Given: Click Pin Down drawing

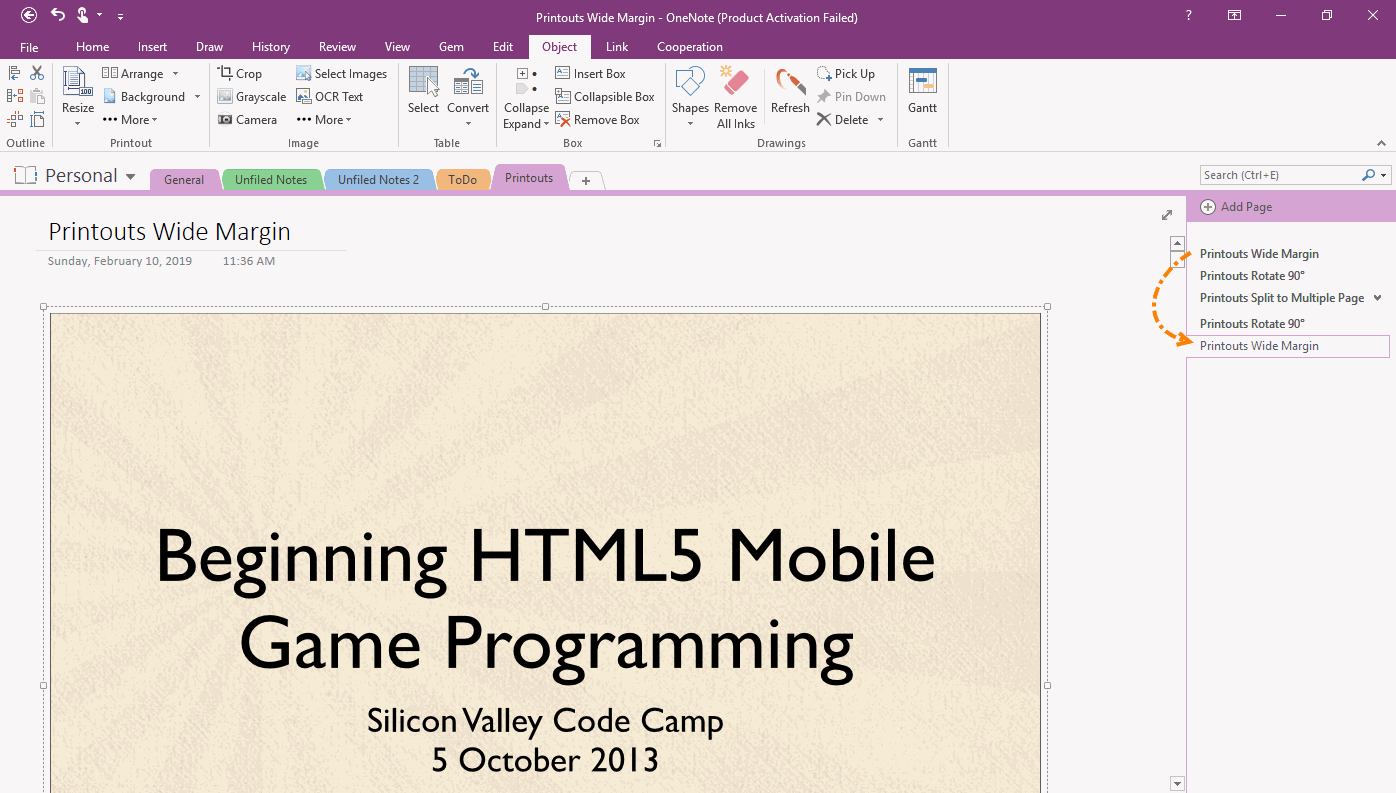Looking at the screenshot, I should click(x=851, y=97).
